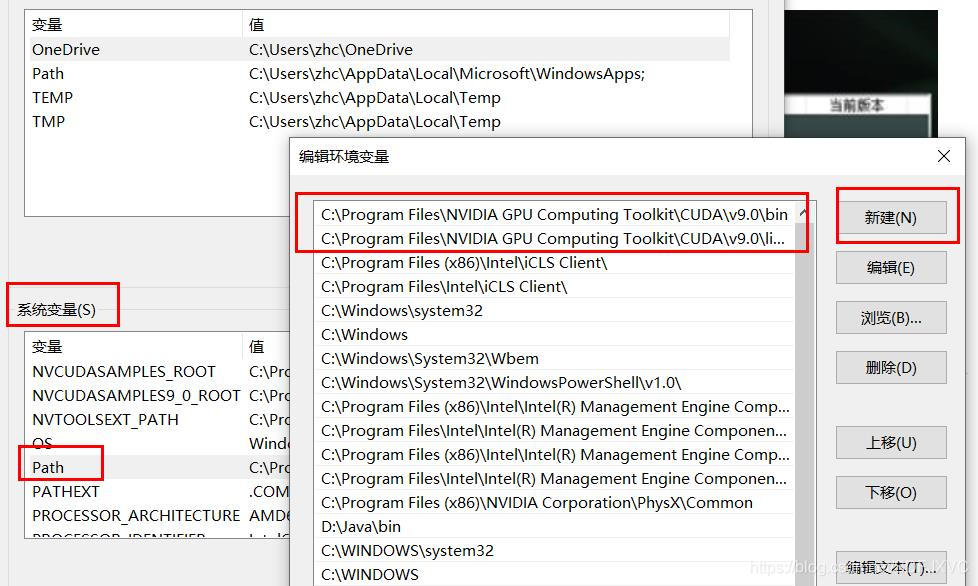
Task: Select the C:\Windows\System32\Wbem entry
Action: 554,358
